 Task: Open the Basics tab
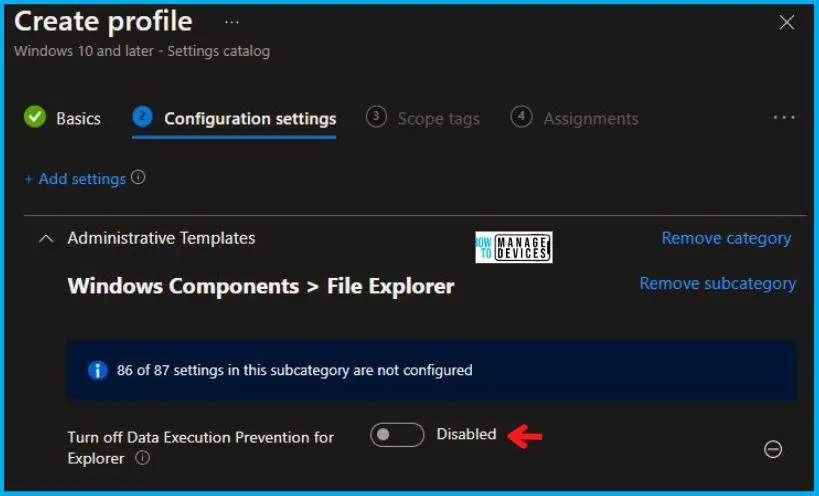78,119
